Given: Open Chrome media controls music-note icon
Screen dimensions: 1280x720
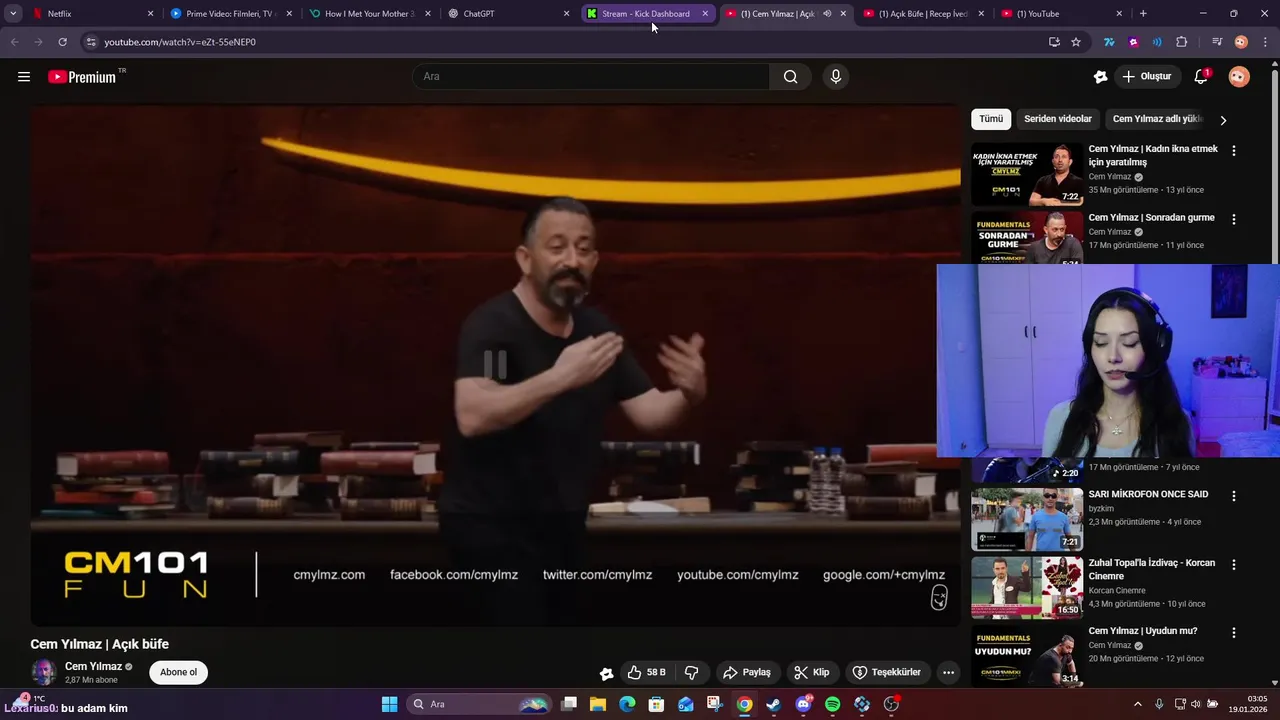Looking at the screenshot, I should pyautogui.click(x=1217, y=42).
